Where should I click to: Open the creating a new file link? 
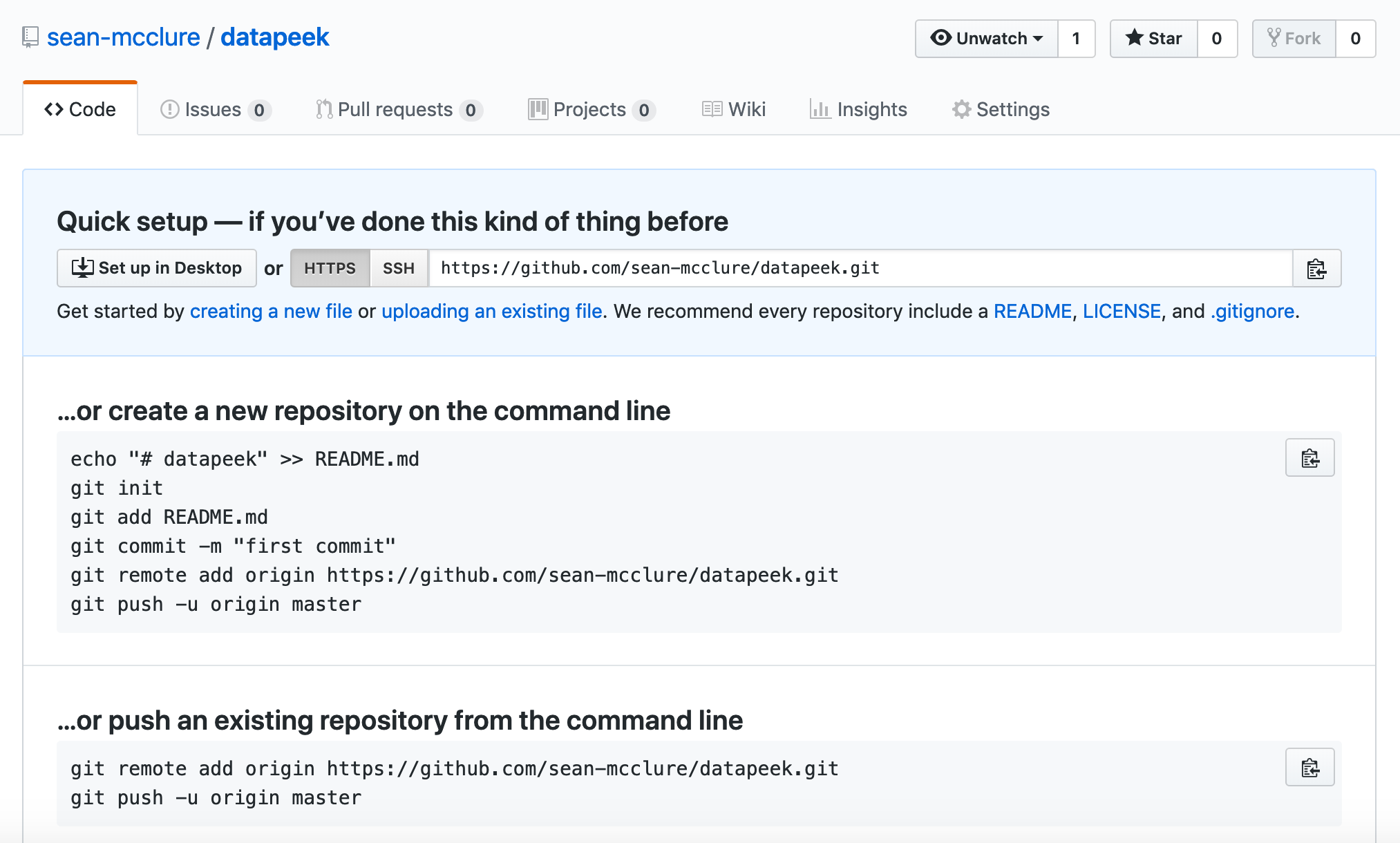pyautogui.click(x=271, y=311)
